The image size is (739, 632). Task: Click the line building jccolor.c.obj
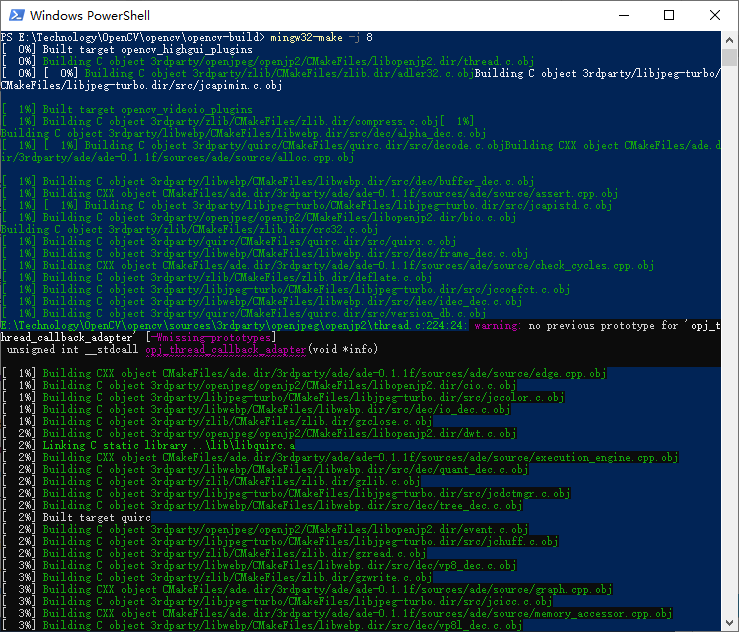coord(282,397)
